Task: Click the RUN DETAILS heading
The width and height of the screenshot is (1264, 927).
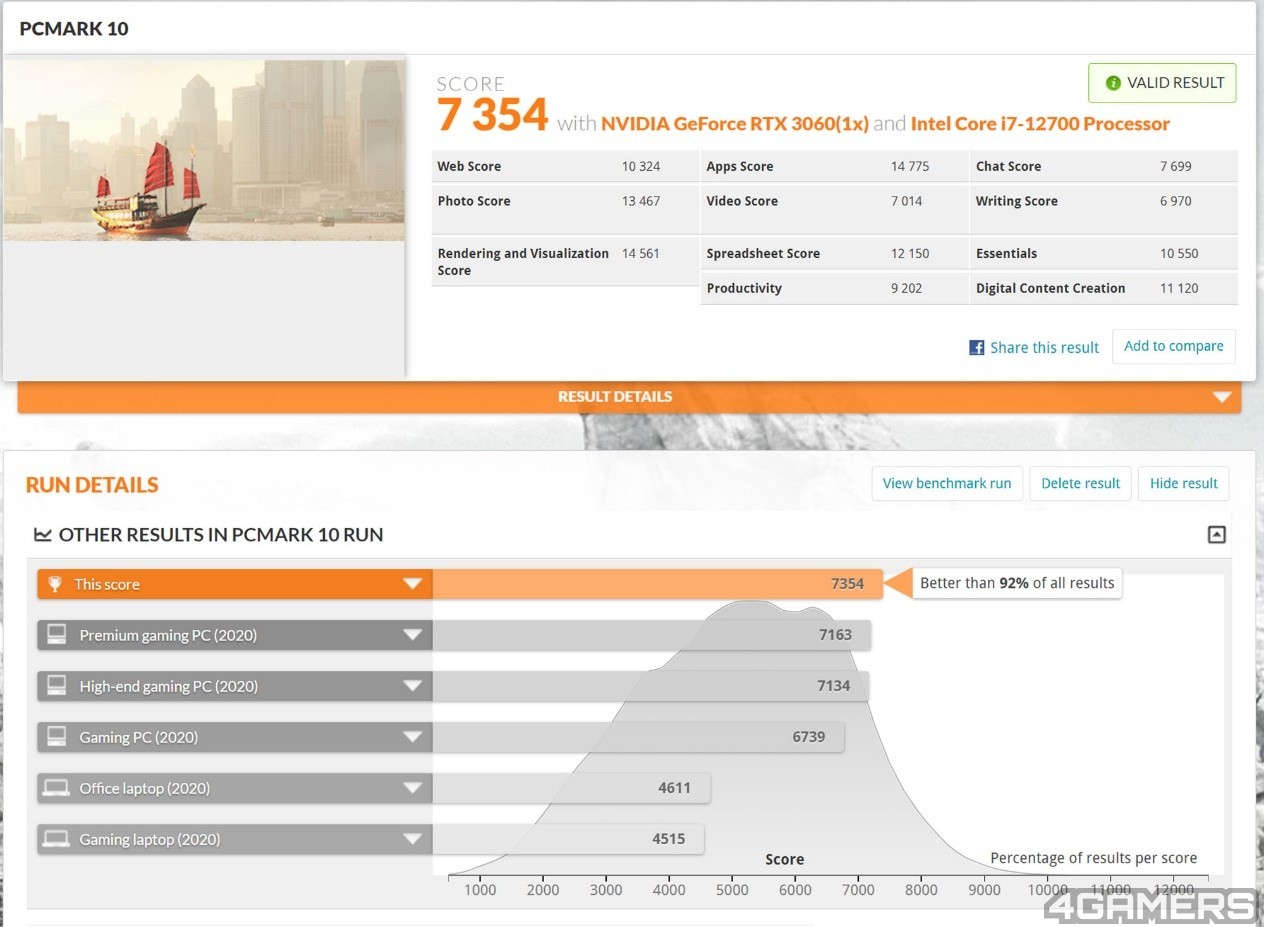Action: pyautogui.click(x=92, y=485)
